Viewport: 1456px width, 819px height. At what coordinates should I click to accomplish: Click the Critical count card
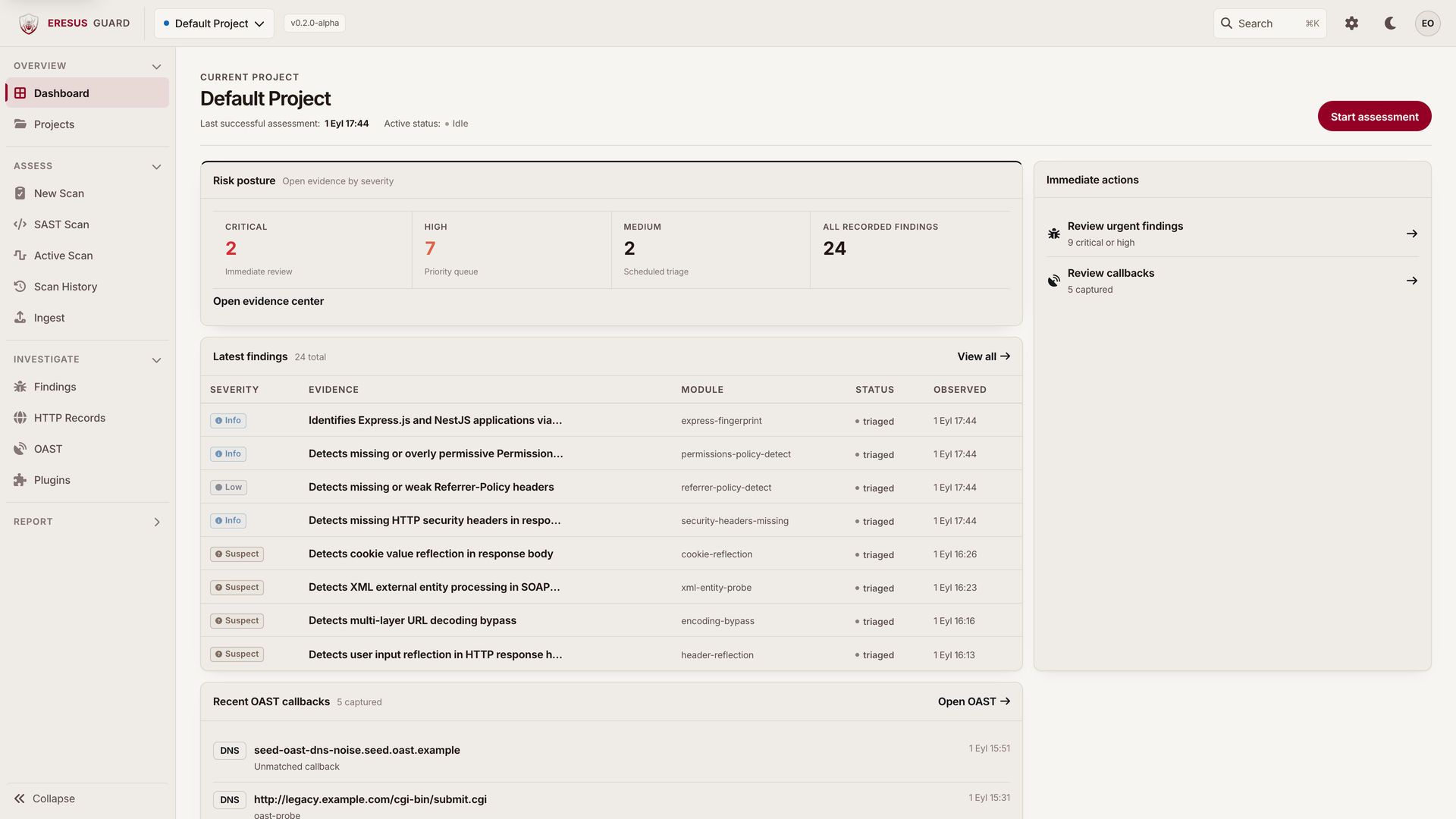click(x=312, y=249)
